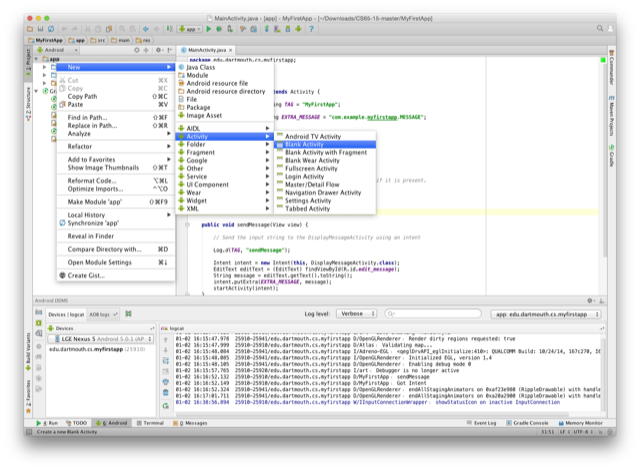Click the Paste toolbar icon
The height and width of the screenshot is (470, 640).
click(x=109, y=29)
